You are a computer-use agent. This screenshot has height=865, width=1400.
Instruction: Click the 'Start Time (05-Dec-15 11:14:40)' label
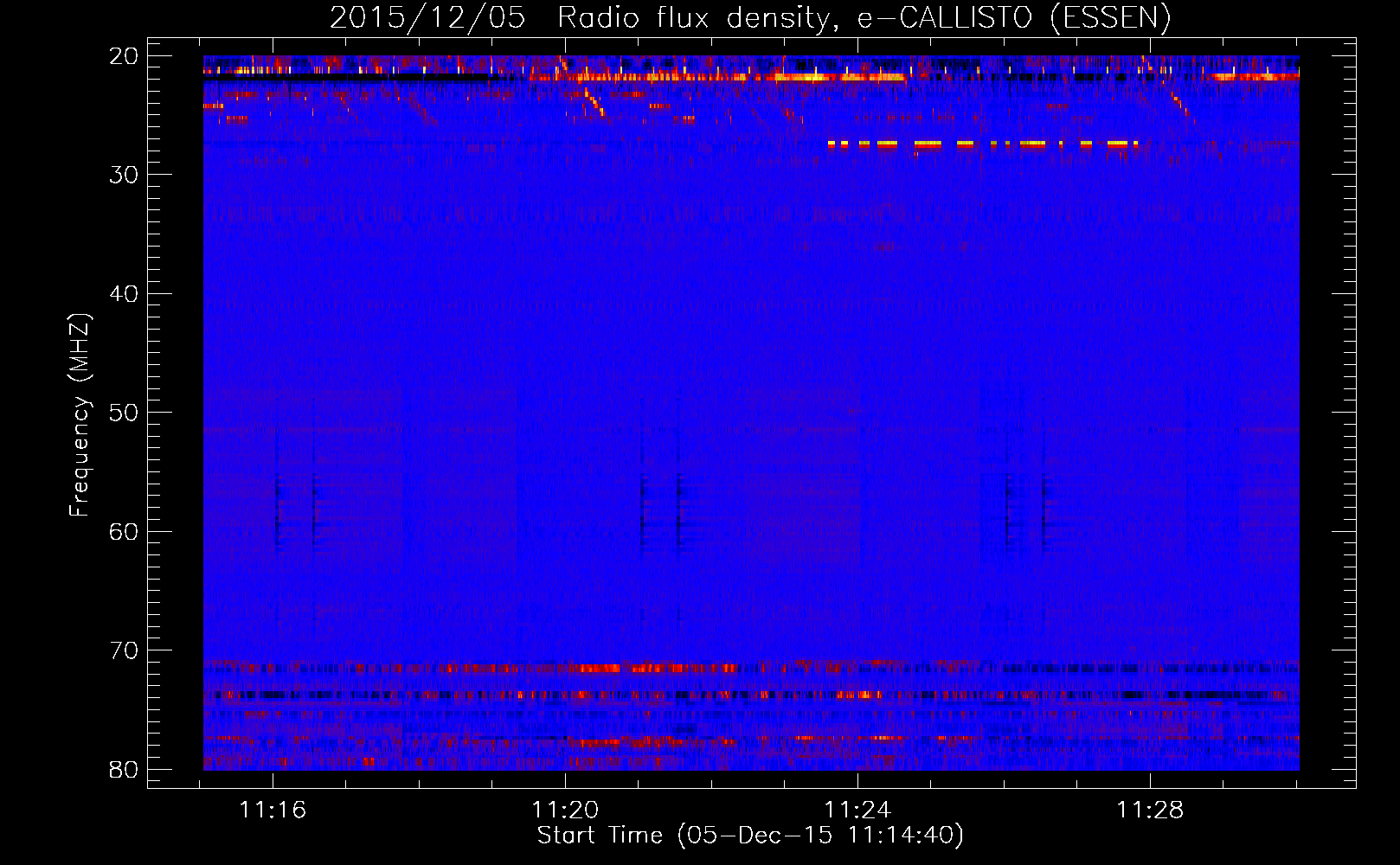(749, 836)
